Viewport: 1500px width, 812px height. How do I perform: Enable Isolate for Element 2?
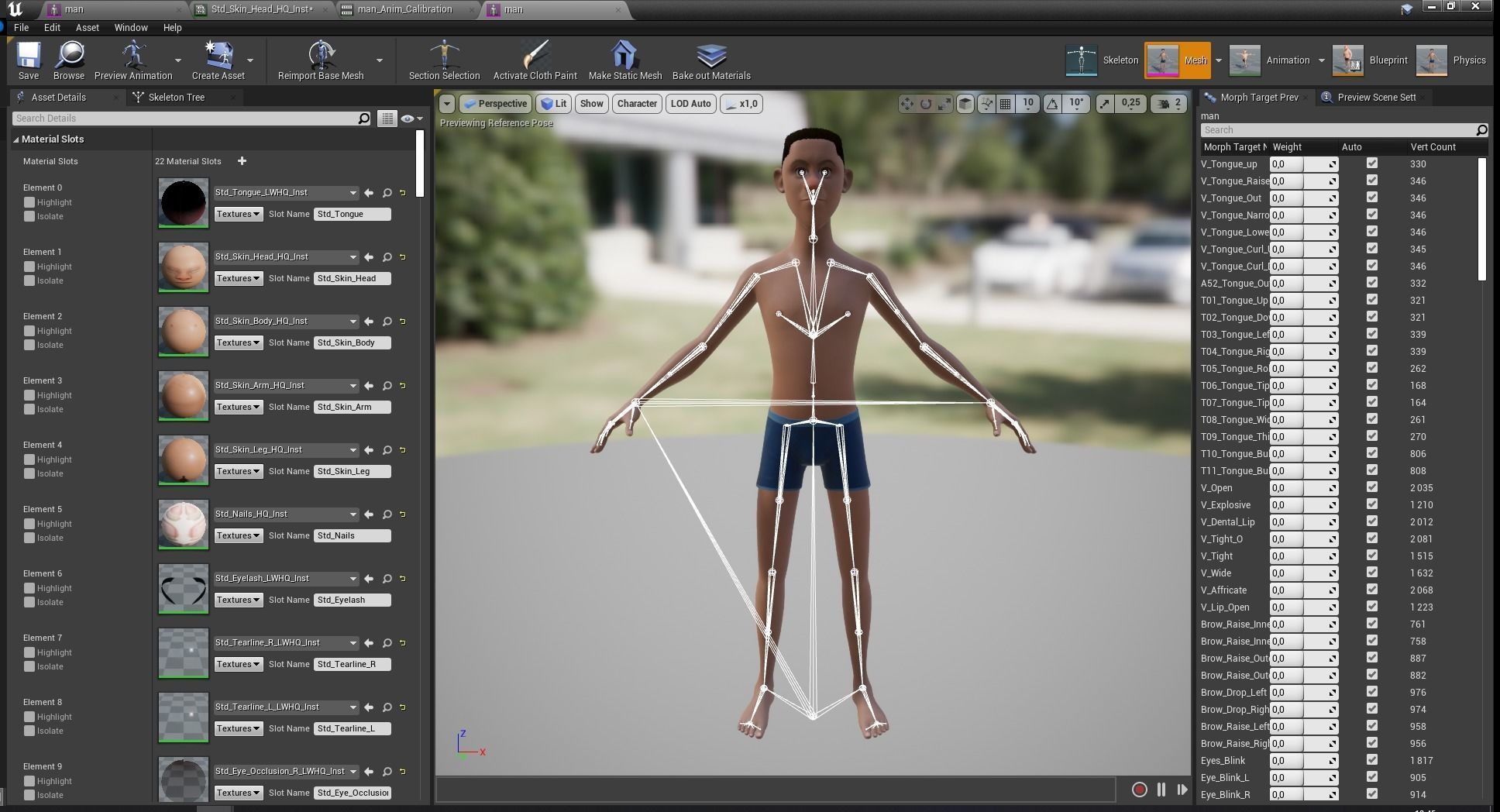click(x=29, y=345)
